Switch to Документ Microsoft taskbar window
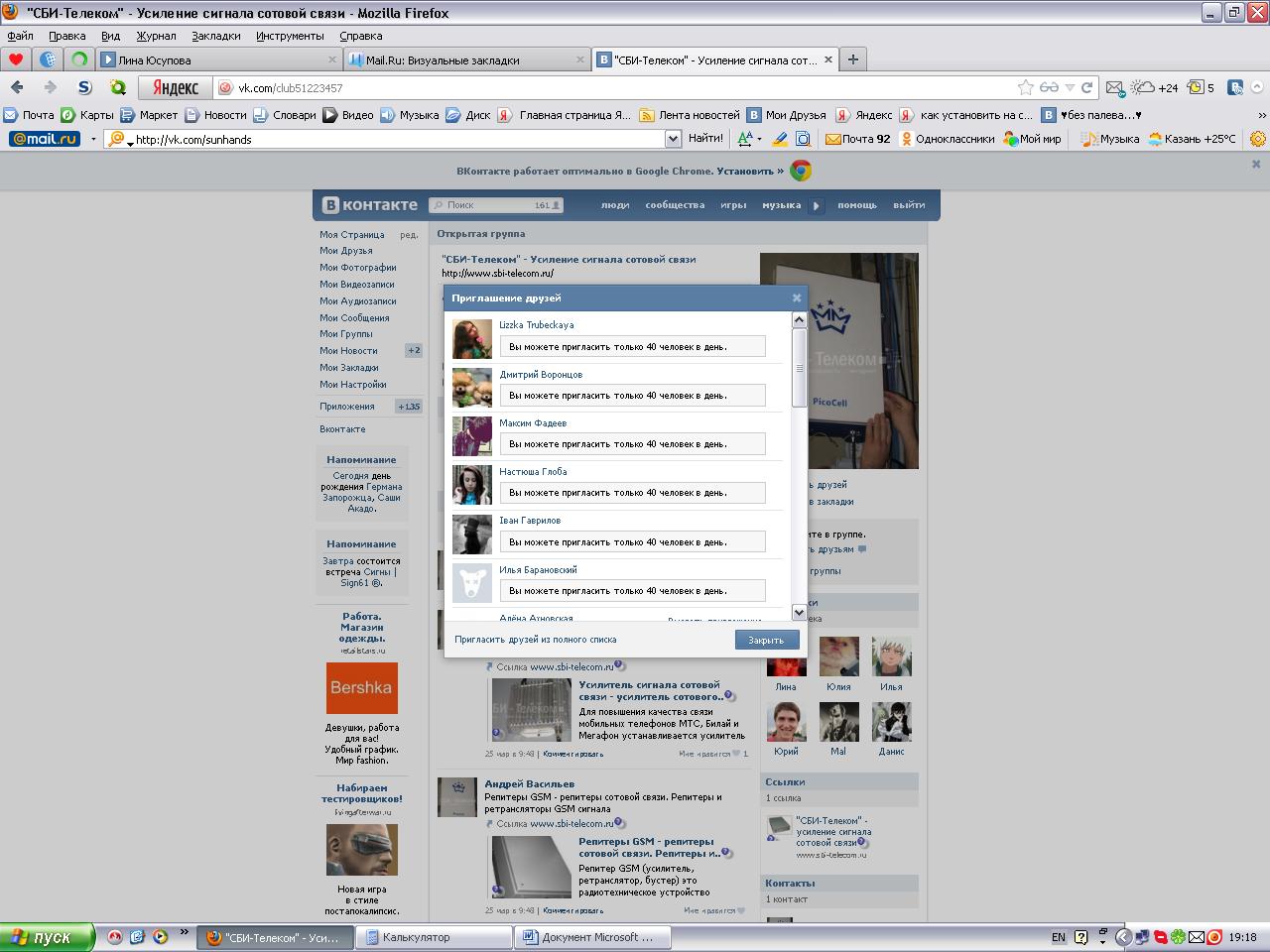1270x952 pixels. click(593, 937)
